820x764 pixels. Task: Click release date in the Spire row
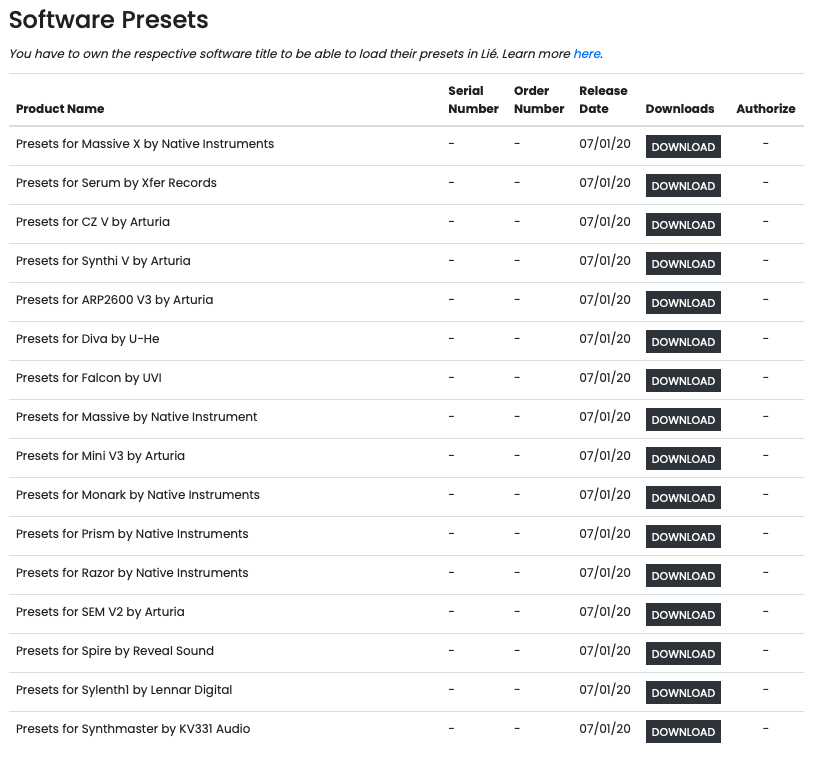605,651
